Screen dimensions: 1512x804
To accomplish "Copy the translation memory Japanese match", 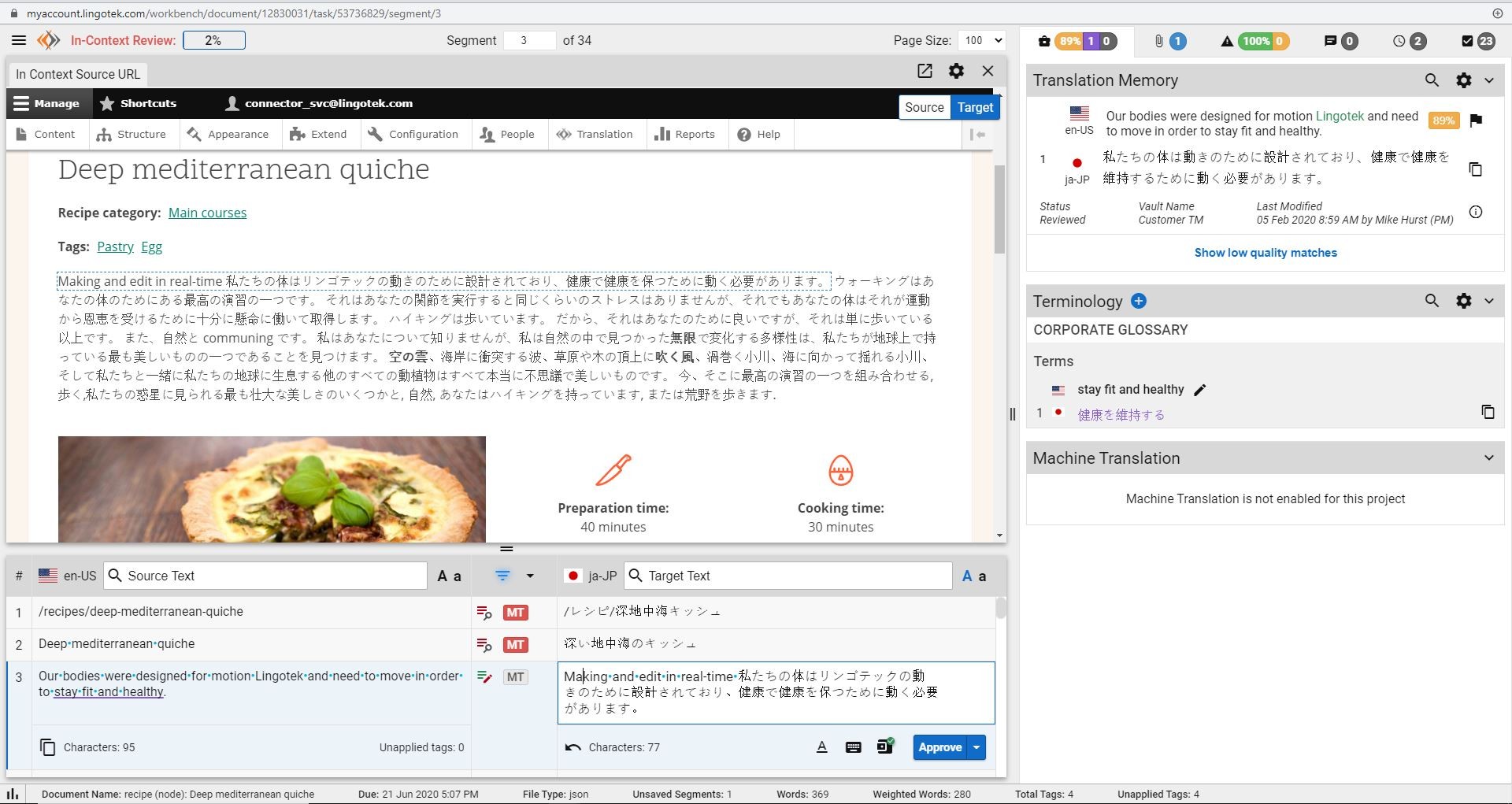I will [1476, 169].
